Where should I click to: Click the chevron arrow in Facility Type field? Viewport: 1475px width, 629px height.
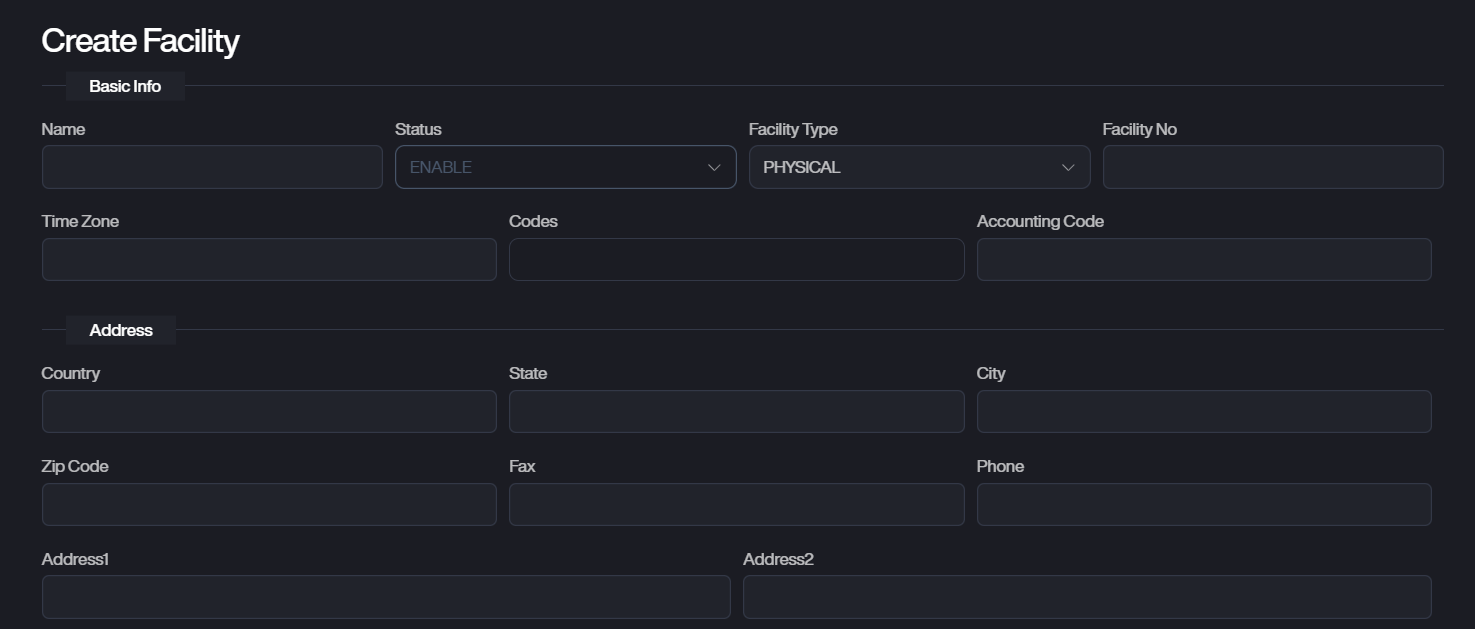(x=1068, y=167)
